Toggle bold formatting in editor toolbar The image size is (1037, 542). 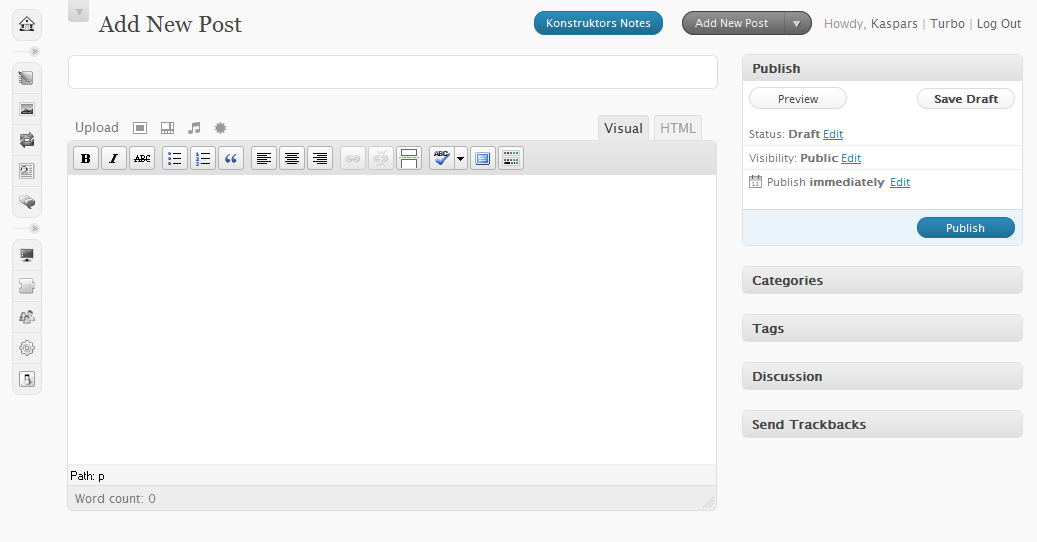click(x=86, y=158)
